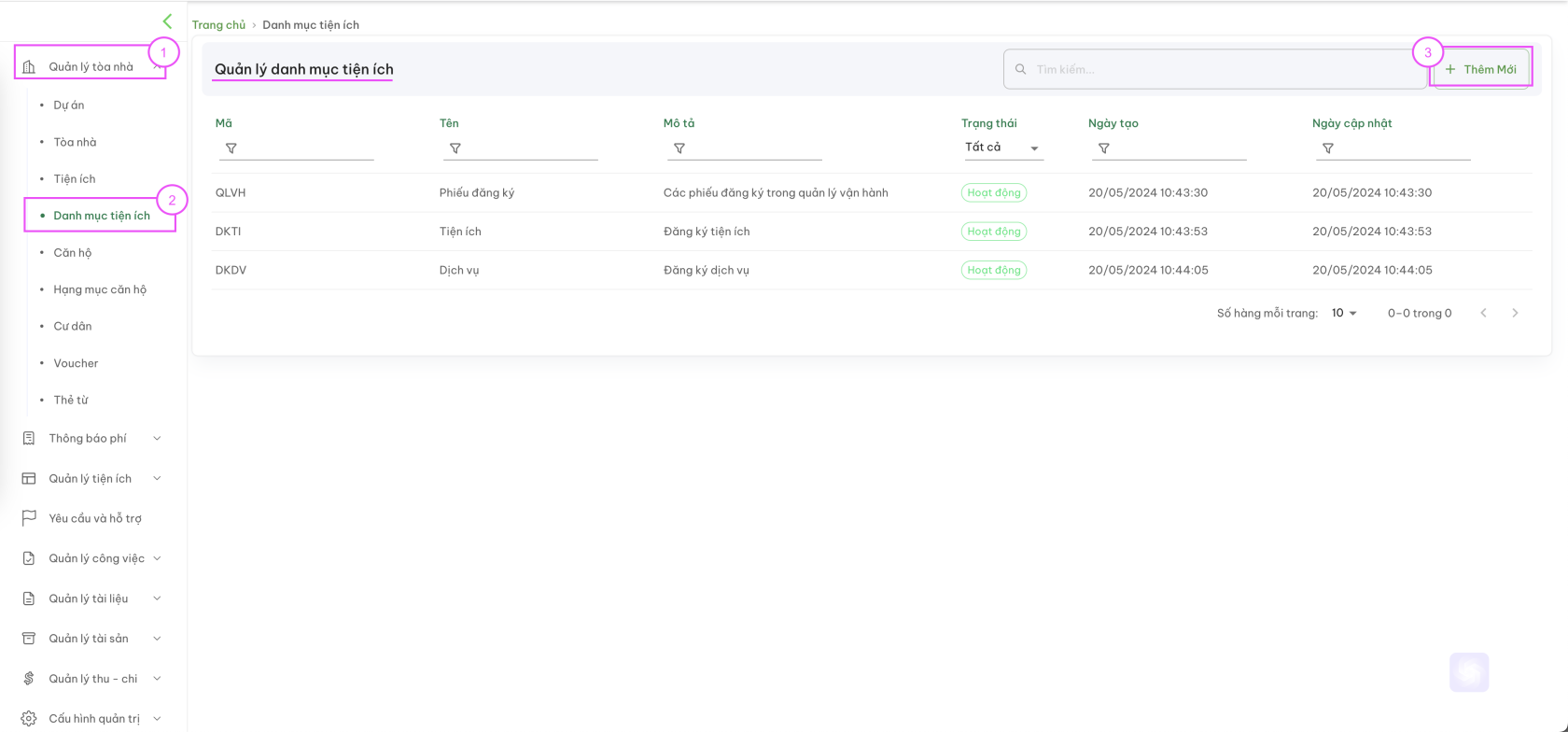Click the Quản lý tài liệu document icon
The image size is (1568, 732).
(29, 598)
